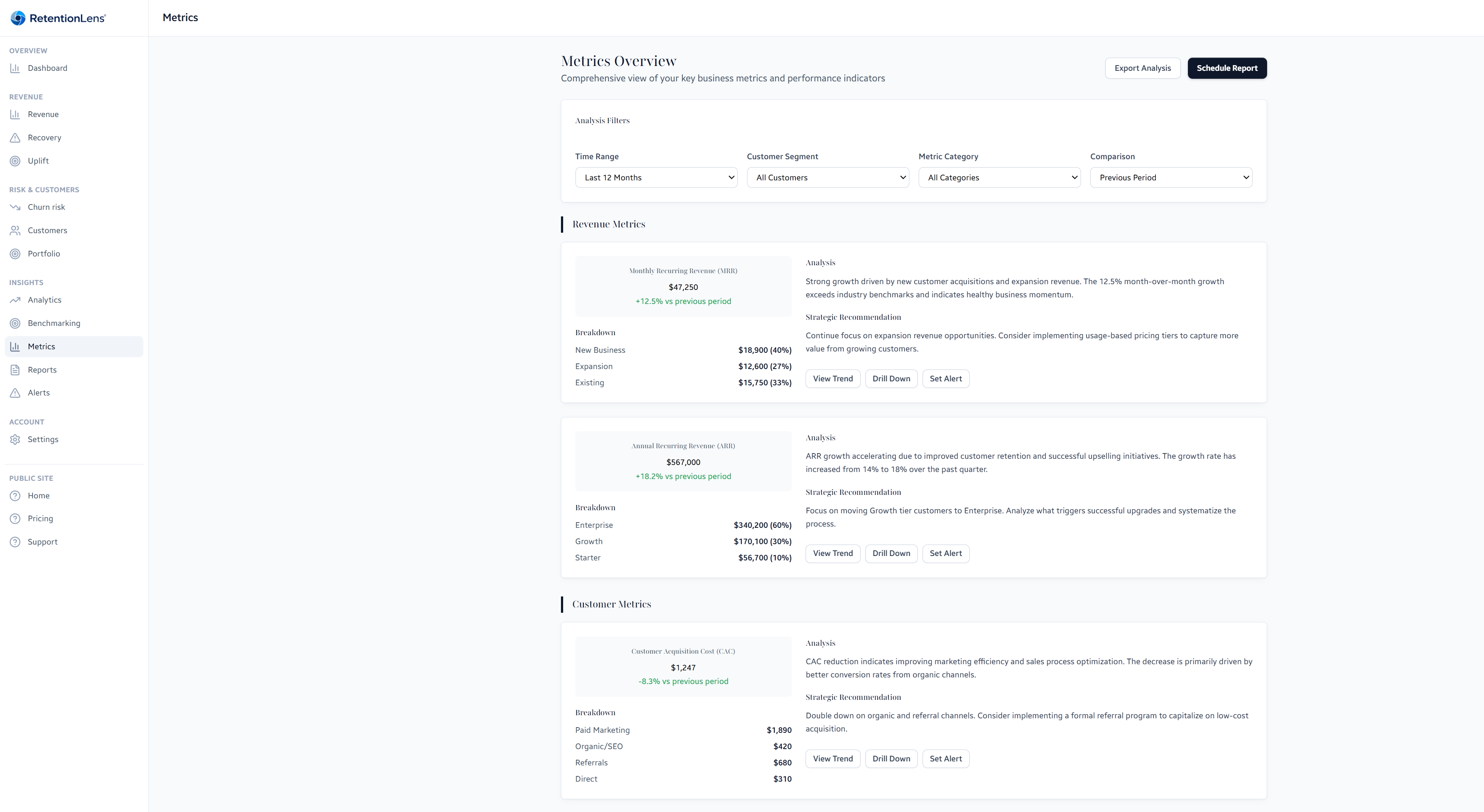1484x812 pixels.
Task: Click the $567,000 ARR value
Action: [683, 462]
